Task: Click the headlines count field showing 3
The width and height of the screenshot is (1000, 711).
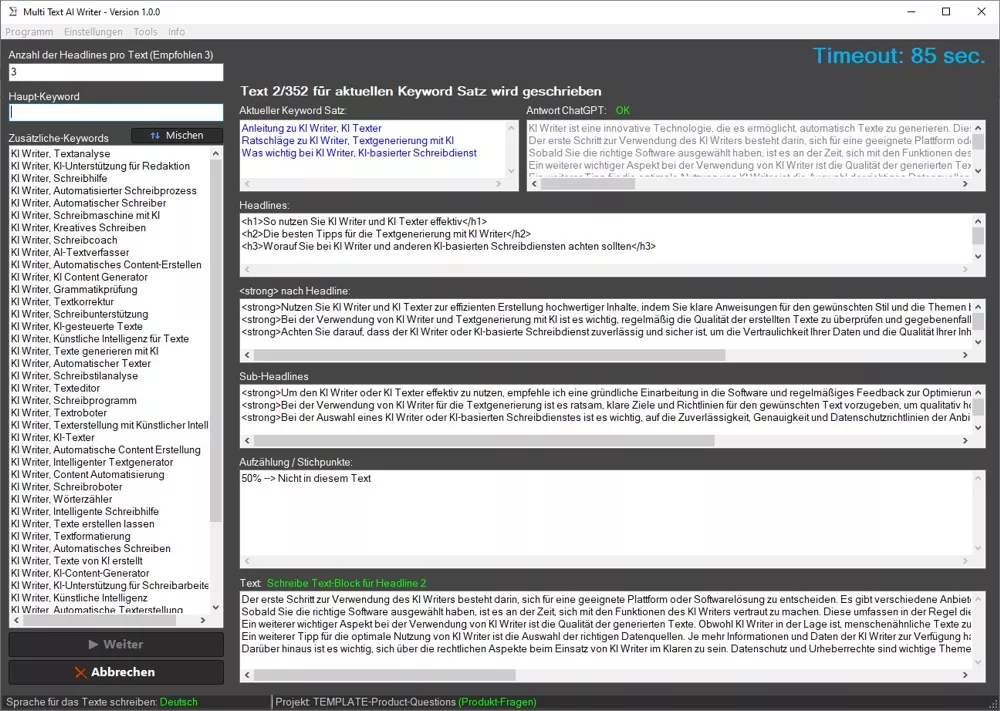Action: pyautogui.click(x=116, y=72)
